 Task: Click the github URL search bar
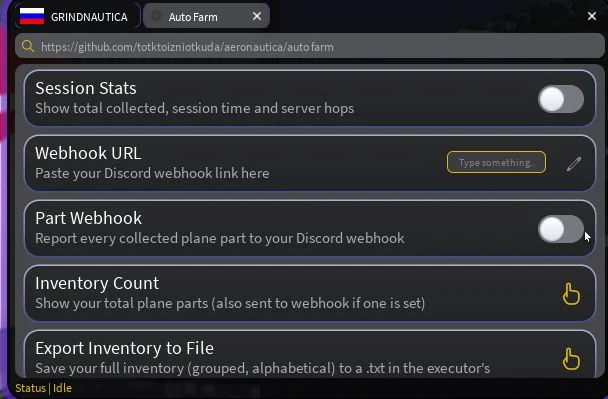pyautogui.click(x=310, y=46)
